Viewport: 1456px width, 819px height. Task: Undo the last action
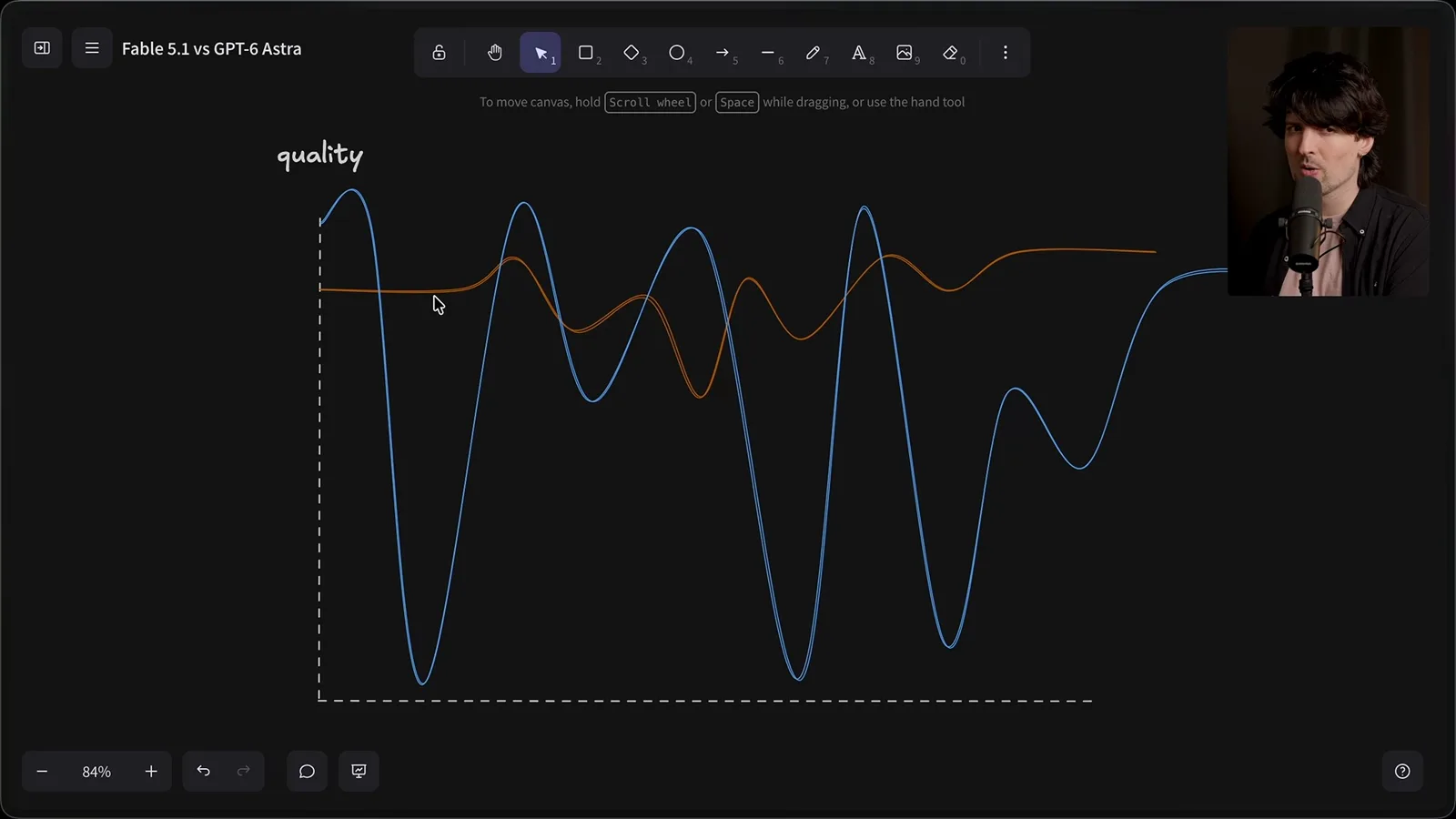click(x=203, y=771)
